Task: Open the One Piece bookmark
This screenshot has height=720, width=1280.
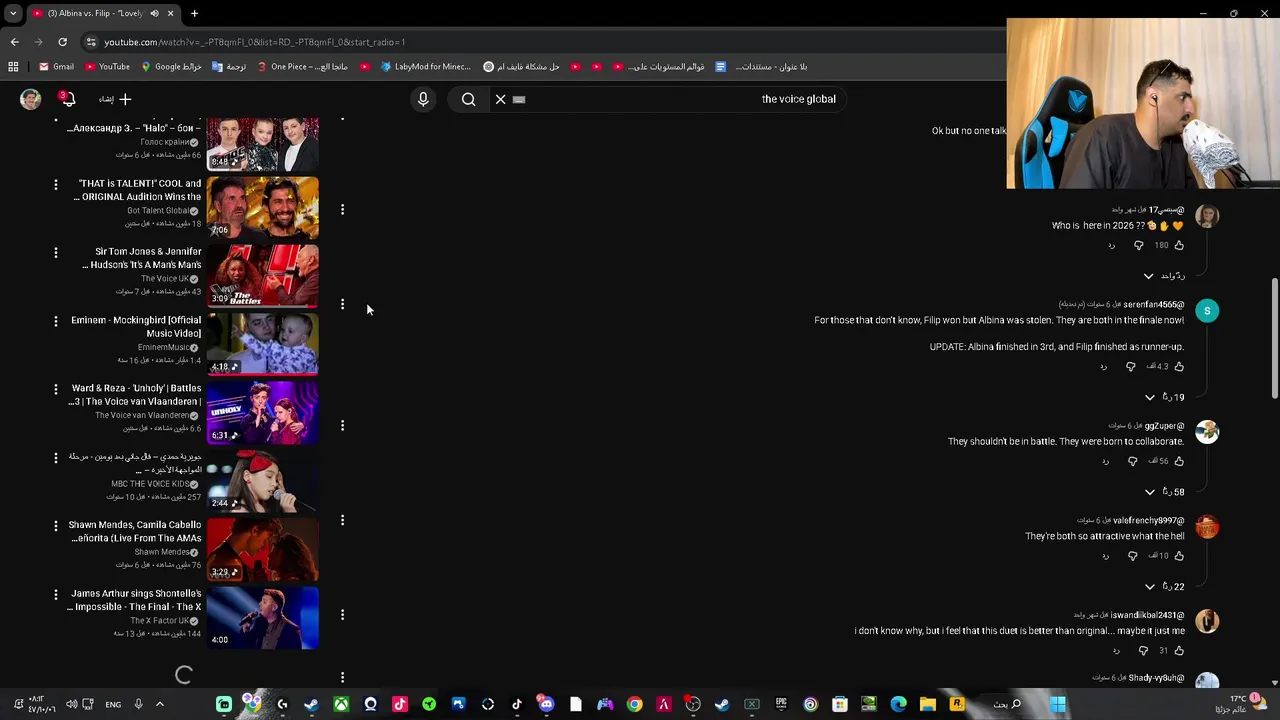Action: tap(303, 67)
